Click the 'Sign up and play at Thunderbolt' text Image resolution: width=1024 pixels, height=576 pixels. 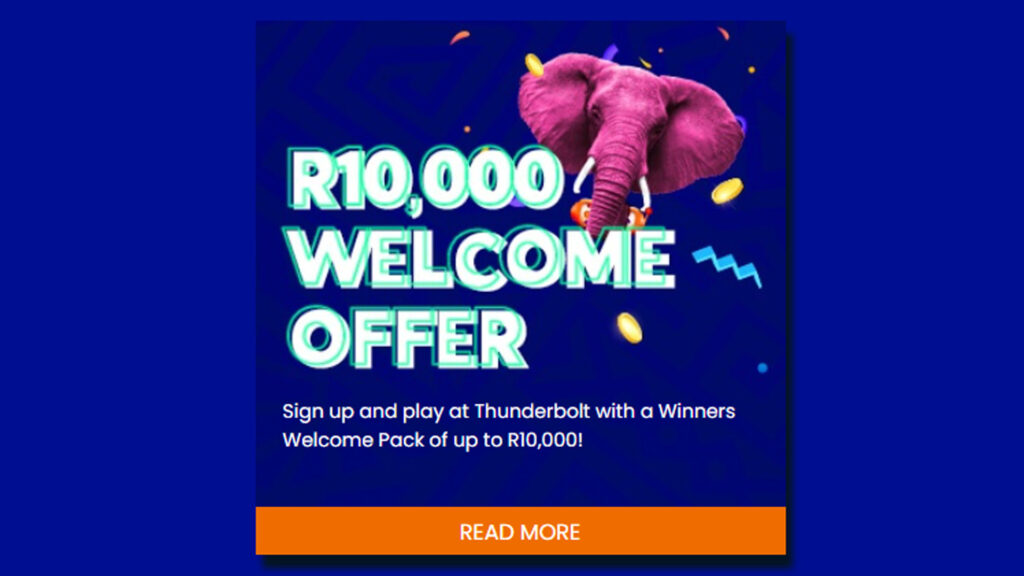(436, 411)
